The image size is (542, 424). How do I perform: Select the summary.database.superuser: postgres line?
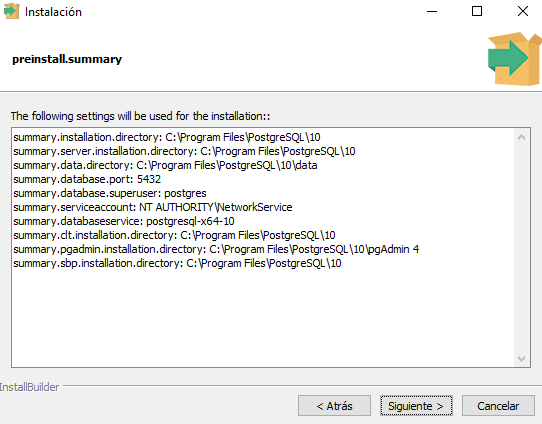[x=110, y=193]
